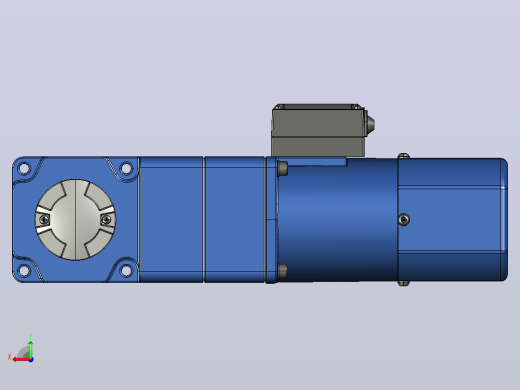The image size is (520, 390).
Task: Select the lower bolt on the motor flange
Action: coord(282,271)
